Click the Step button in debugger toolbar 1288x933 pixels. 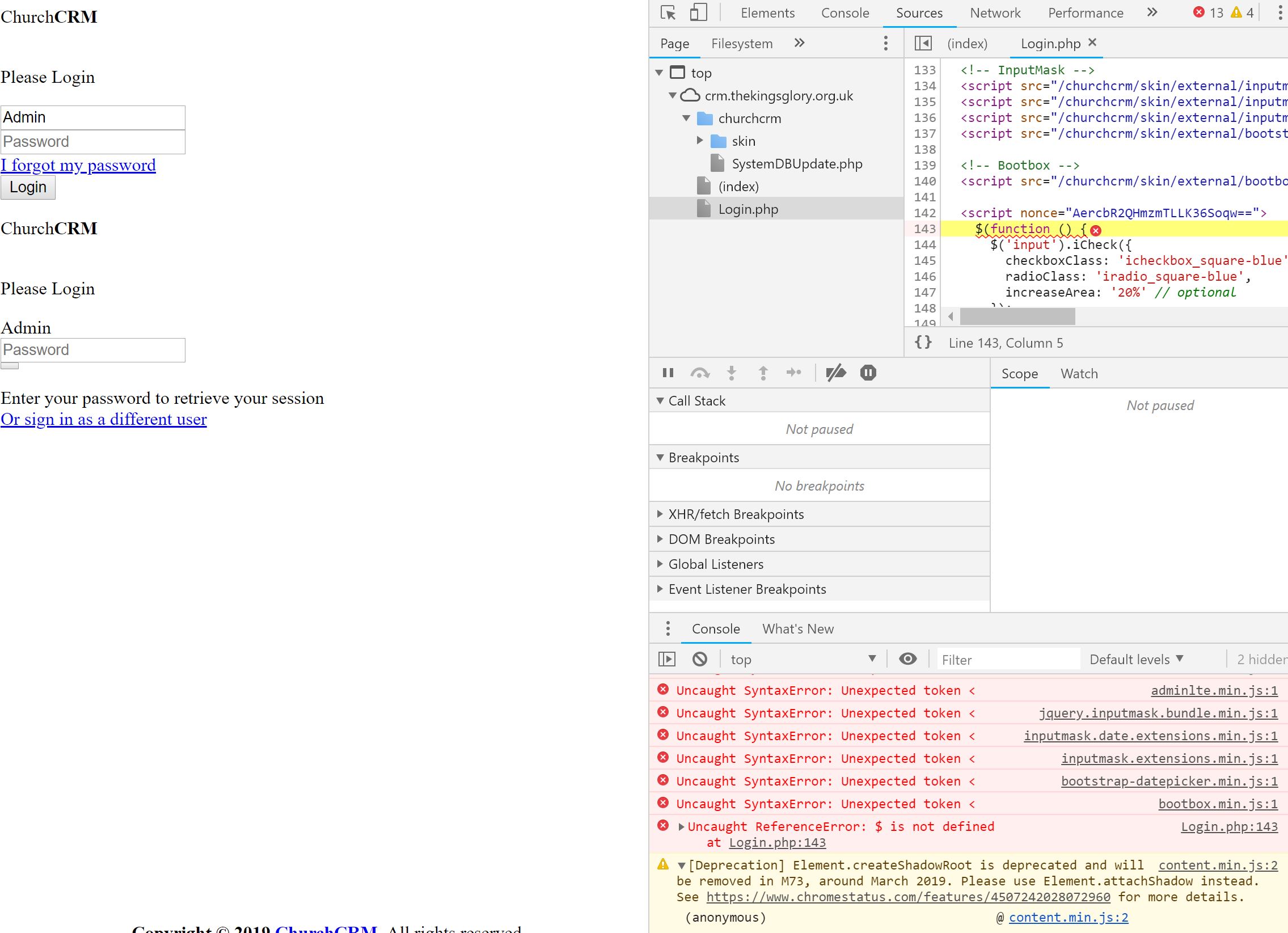pos(794,373)
